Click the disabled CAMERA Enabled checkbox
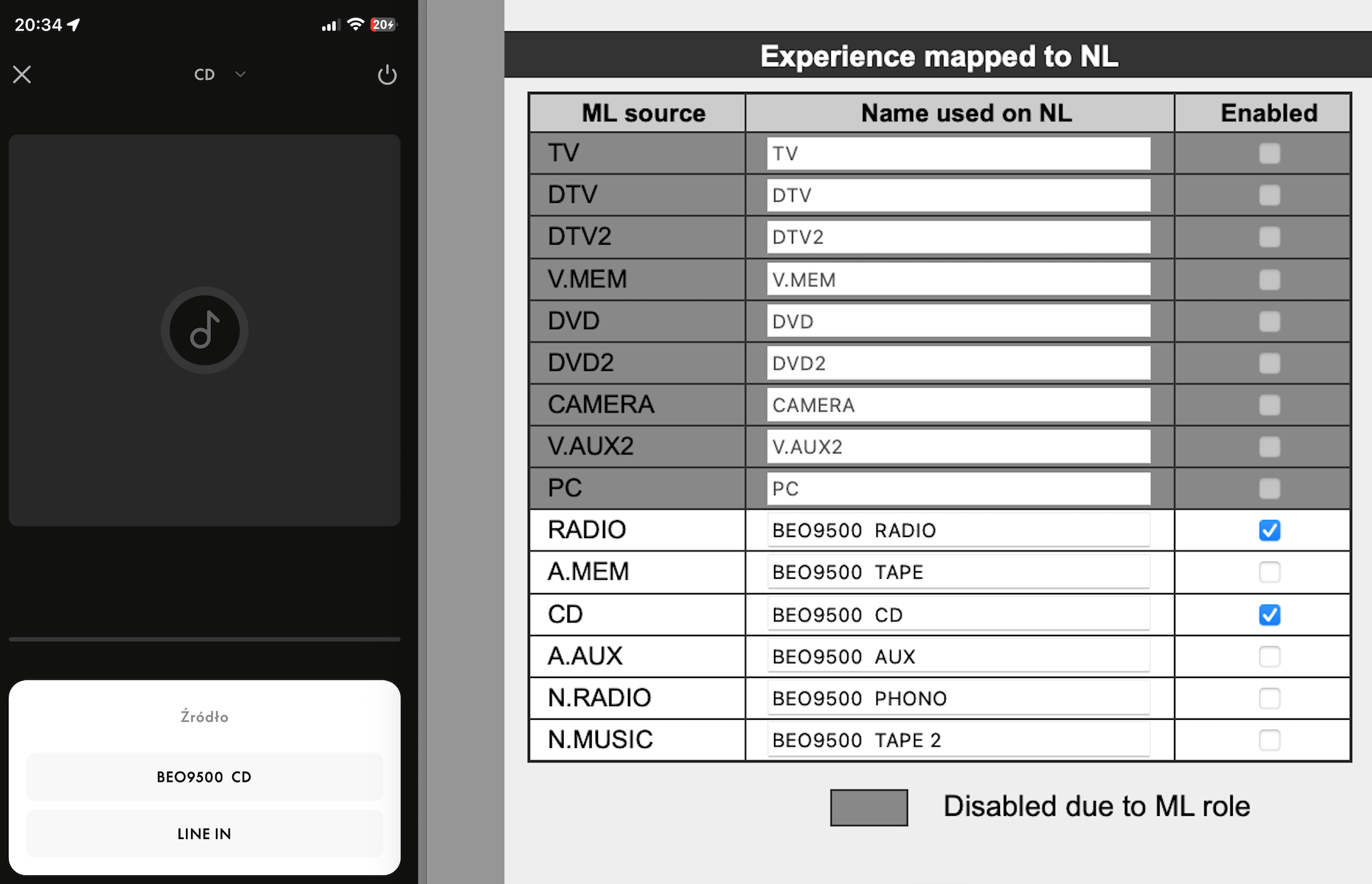1372x884 pixels. (1269, 405)
